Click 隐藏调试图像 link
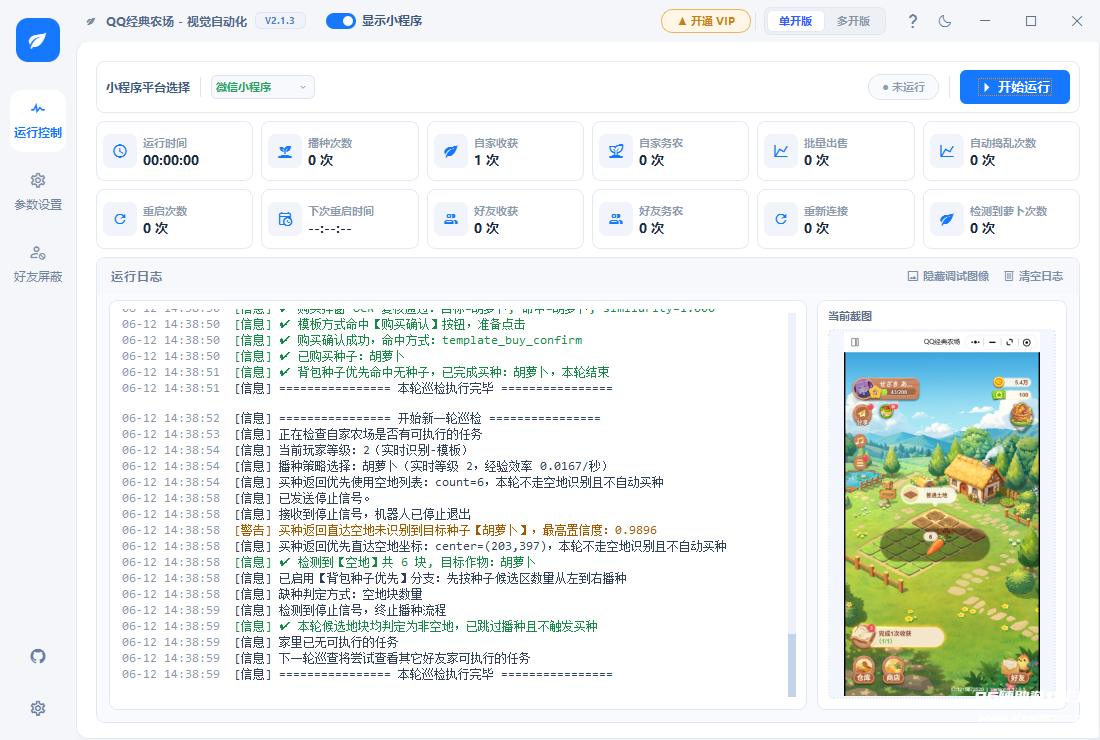Screen dimensions: 1100x740 pos(948,276)
